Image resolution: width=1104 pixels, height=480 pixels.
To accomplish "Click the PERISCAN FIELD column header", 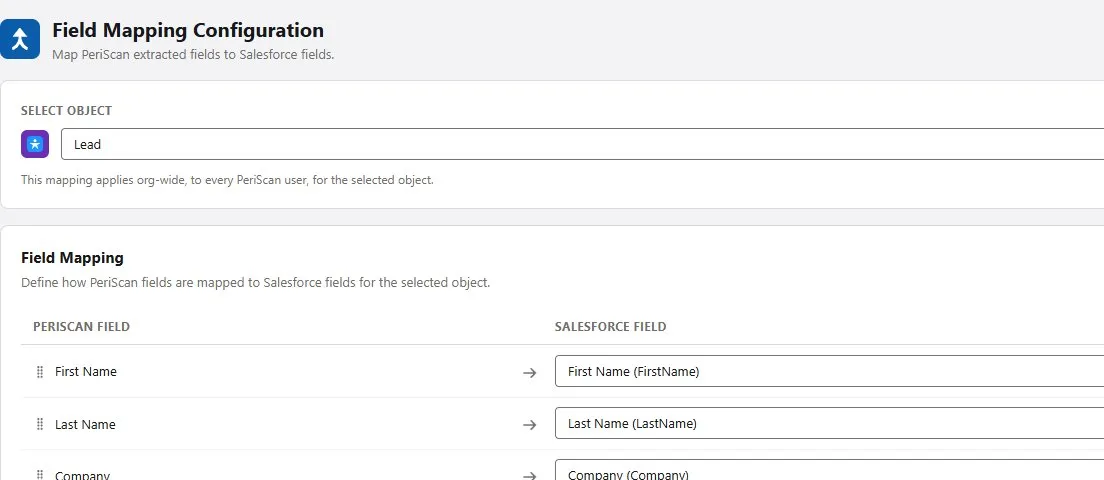I will (81, 327).
